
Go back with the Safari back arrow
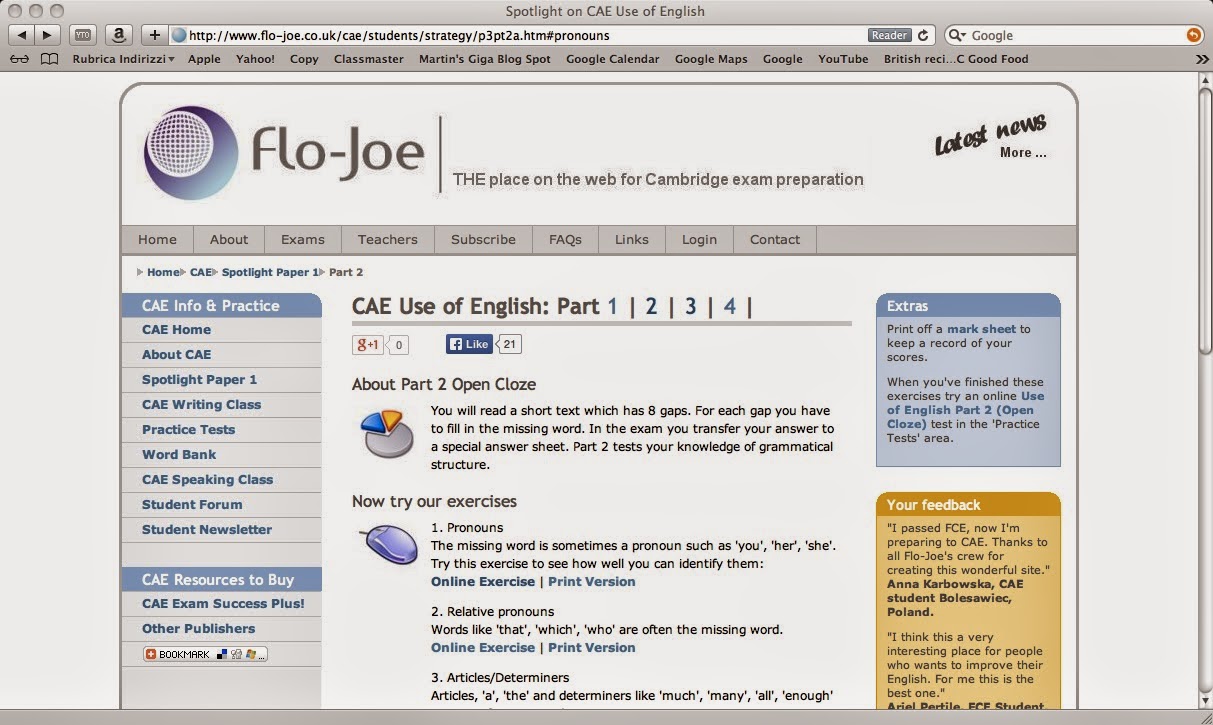pos(20,35)
